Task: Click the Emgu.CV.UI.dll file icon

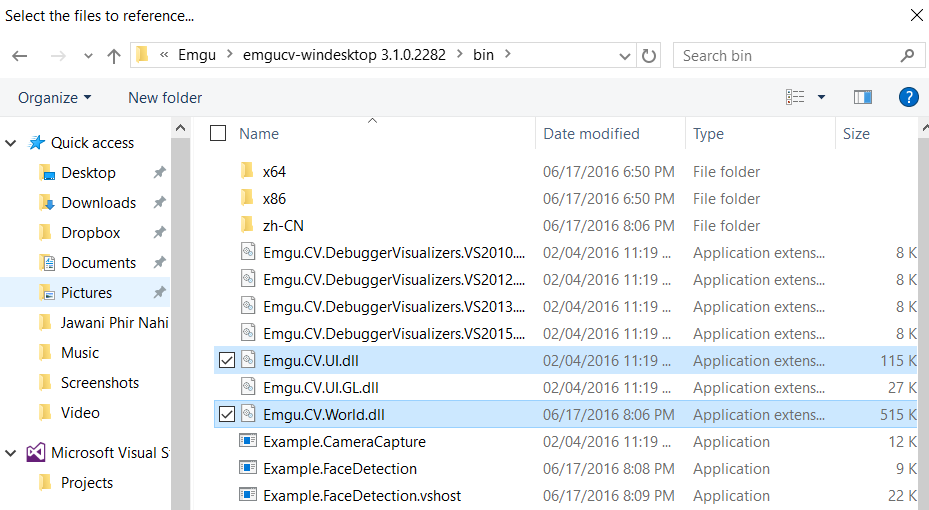Action: point(248,360)
